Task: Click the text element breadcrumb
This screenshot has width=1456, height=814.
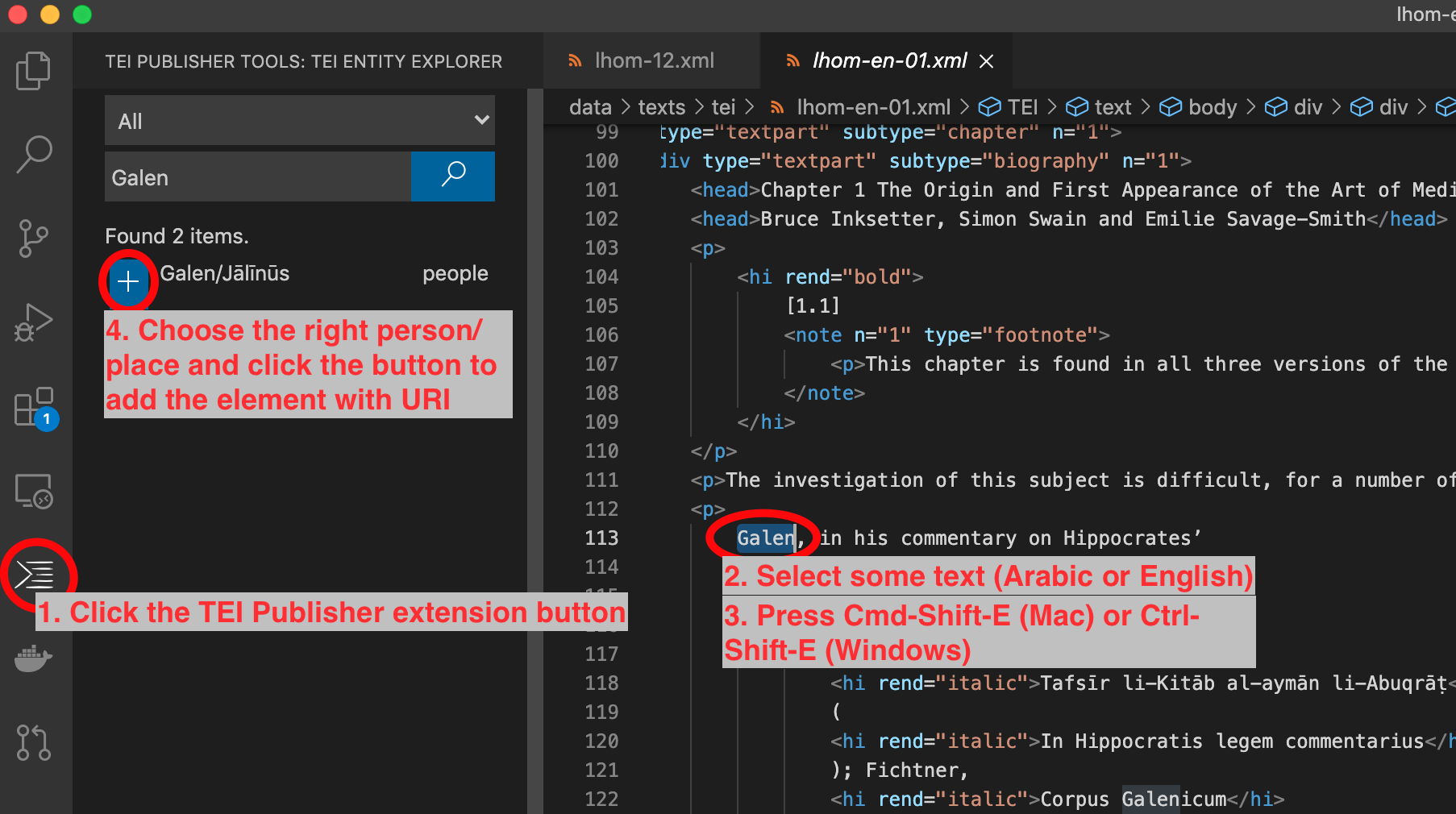Action: tap(1099, 107)
